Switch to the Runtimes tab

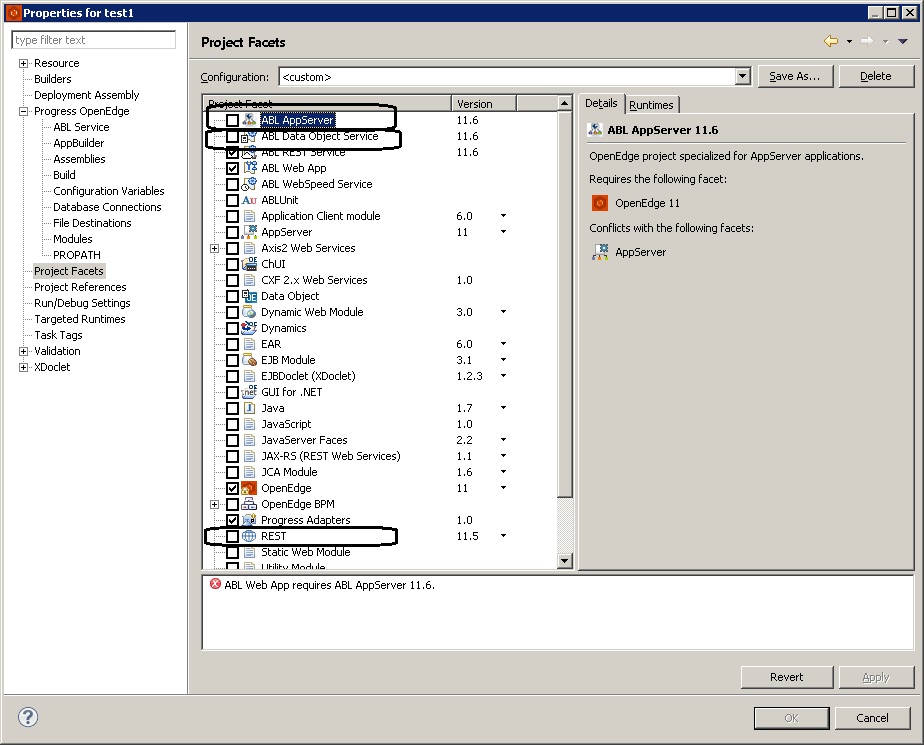651,105
